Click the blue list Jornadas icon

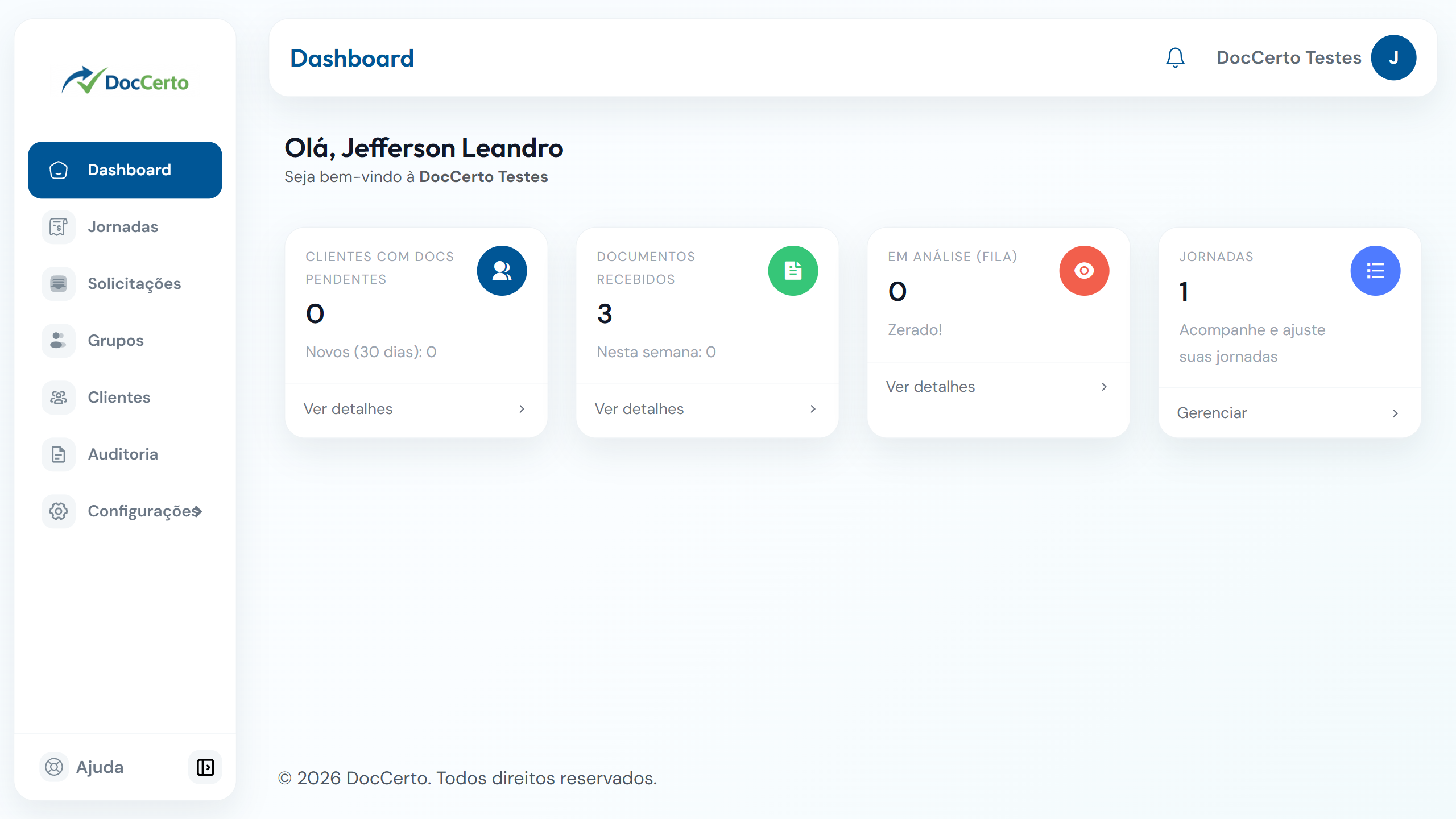pyautogui.click(x=1375, y=271)
